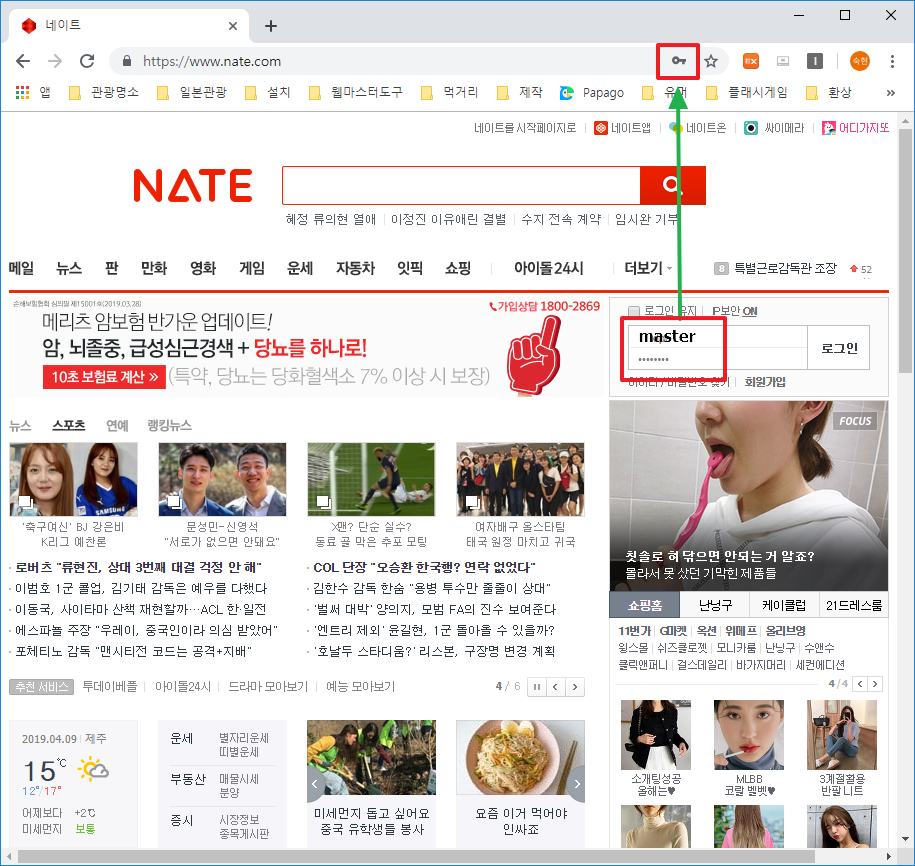Viewport: 915px width, 866px height.
Task: Click the red search magnifier button
Action: tap(672, 186)
